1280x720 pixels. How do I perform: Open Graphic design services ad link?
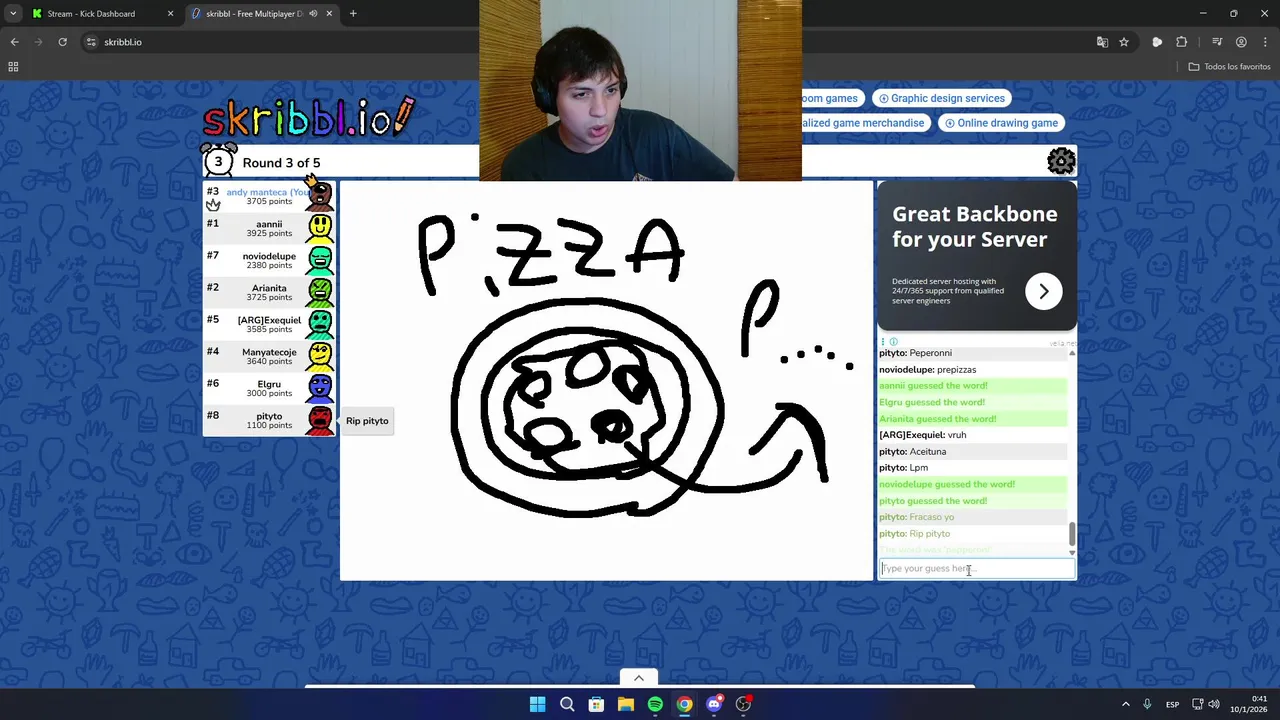click(x=941, y=98)
